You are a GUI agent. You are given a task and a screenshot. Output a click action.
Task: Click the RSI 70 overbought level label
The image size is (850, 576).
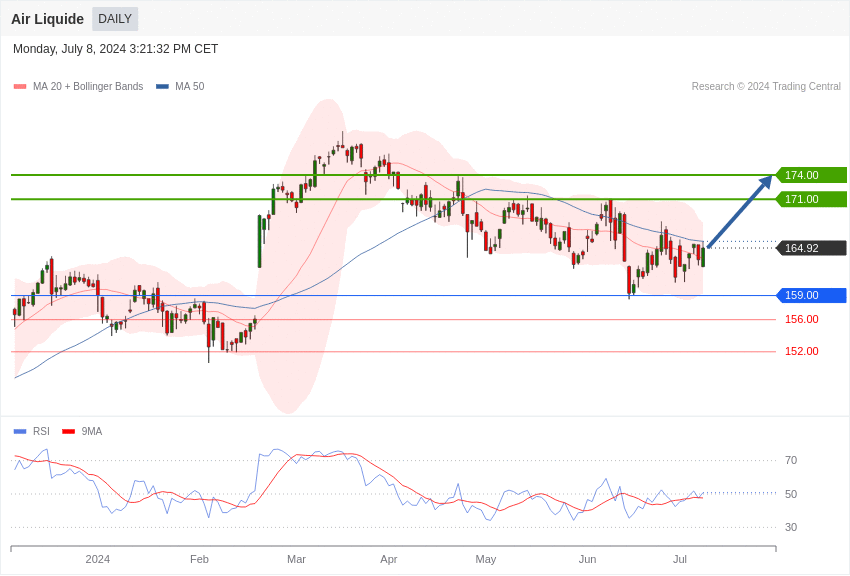791,460
